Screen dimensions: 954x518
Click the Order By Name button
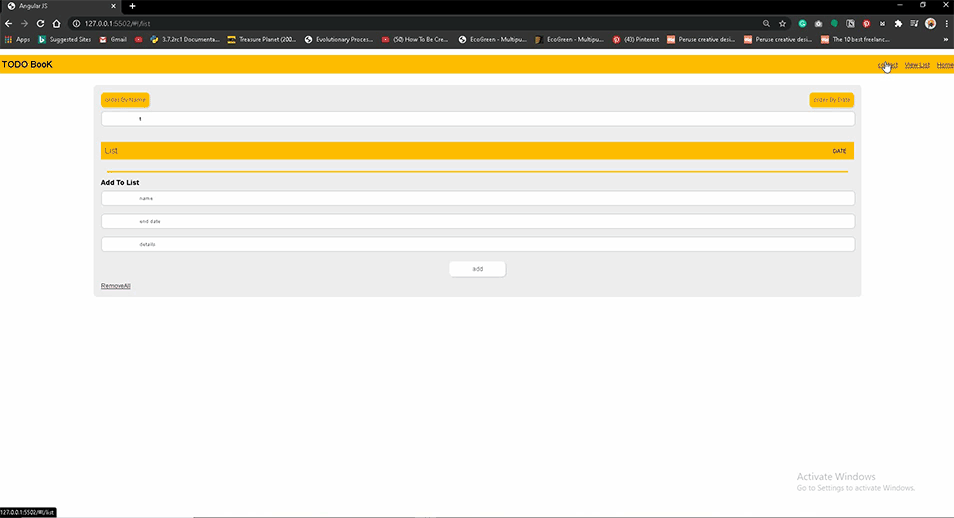[x=125, y=100]
